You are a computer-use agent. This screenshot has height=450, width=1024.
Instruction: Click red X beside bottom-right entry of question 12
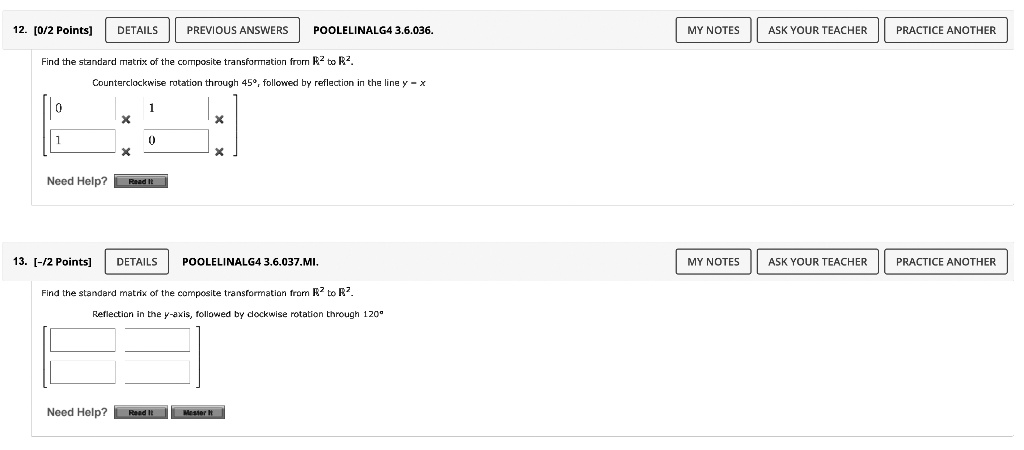[218, 153]
